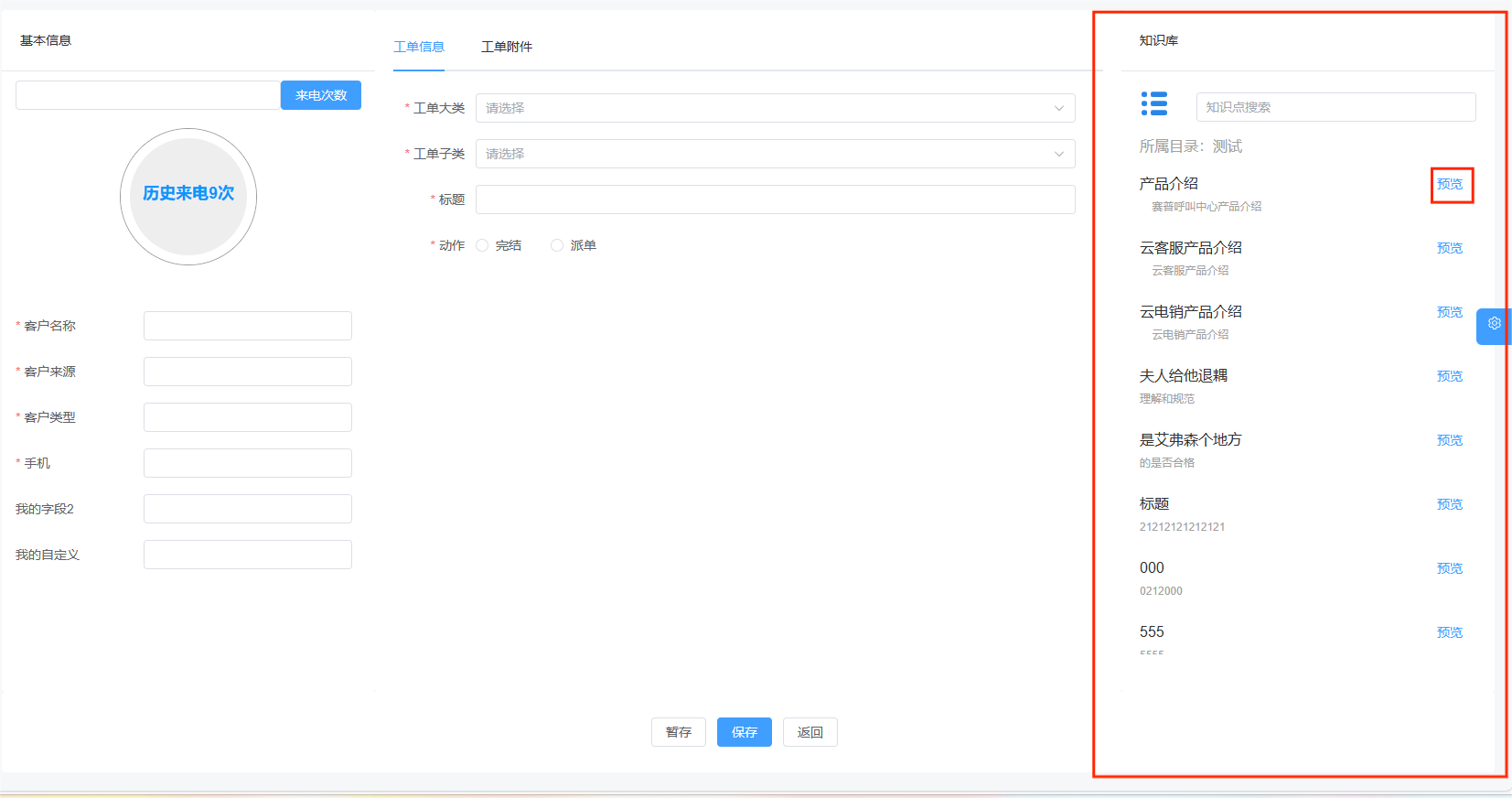1512x798 pixels.
Task: Click the 所属目录: 测试 label
Action: (1190, 146)
